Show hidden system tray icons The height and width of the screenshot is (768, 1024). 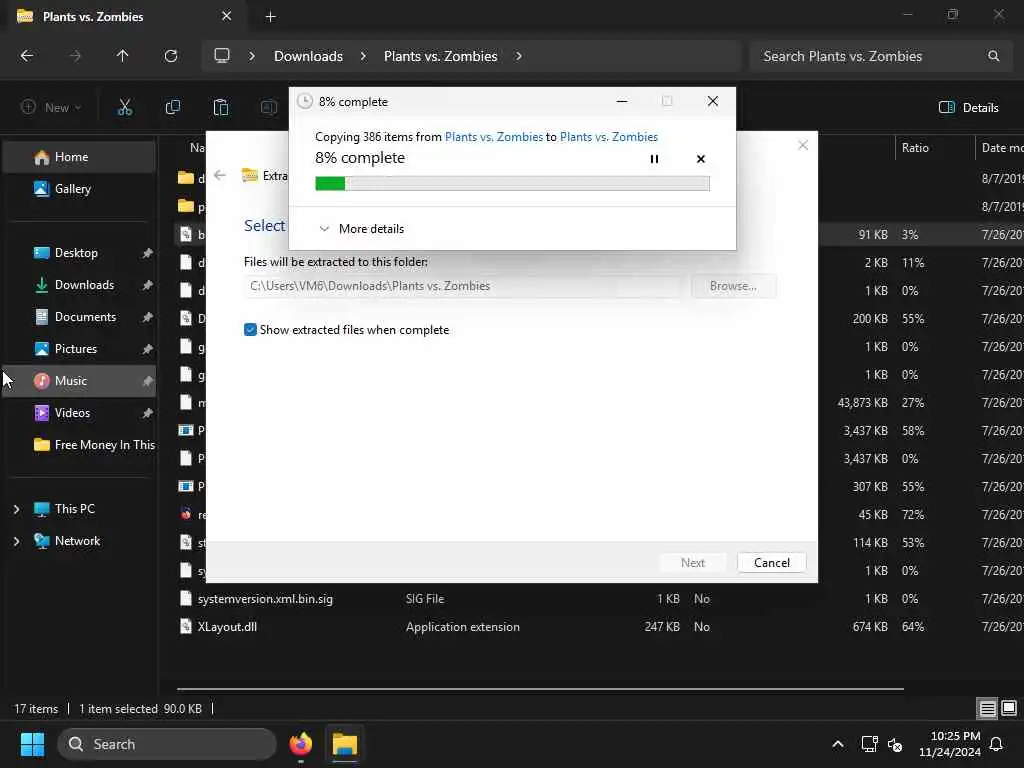click(837, 744)
